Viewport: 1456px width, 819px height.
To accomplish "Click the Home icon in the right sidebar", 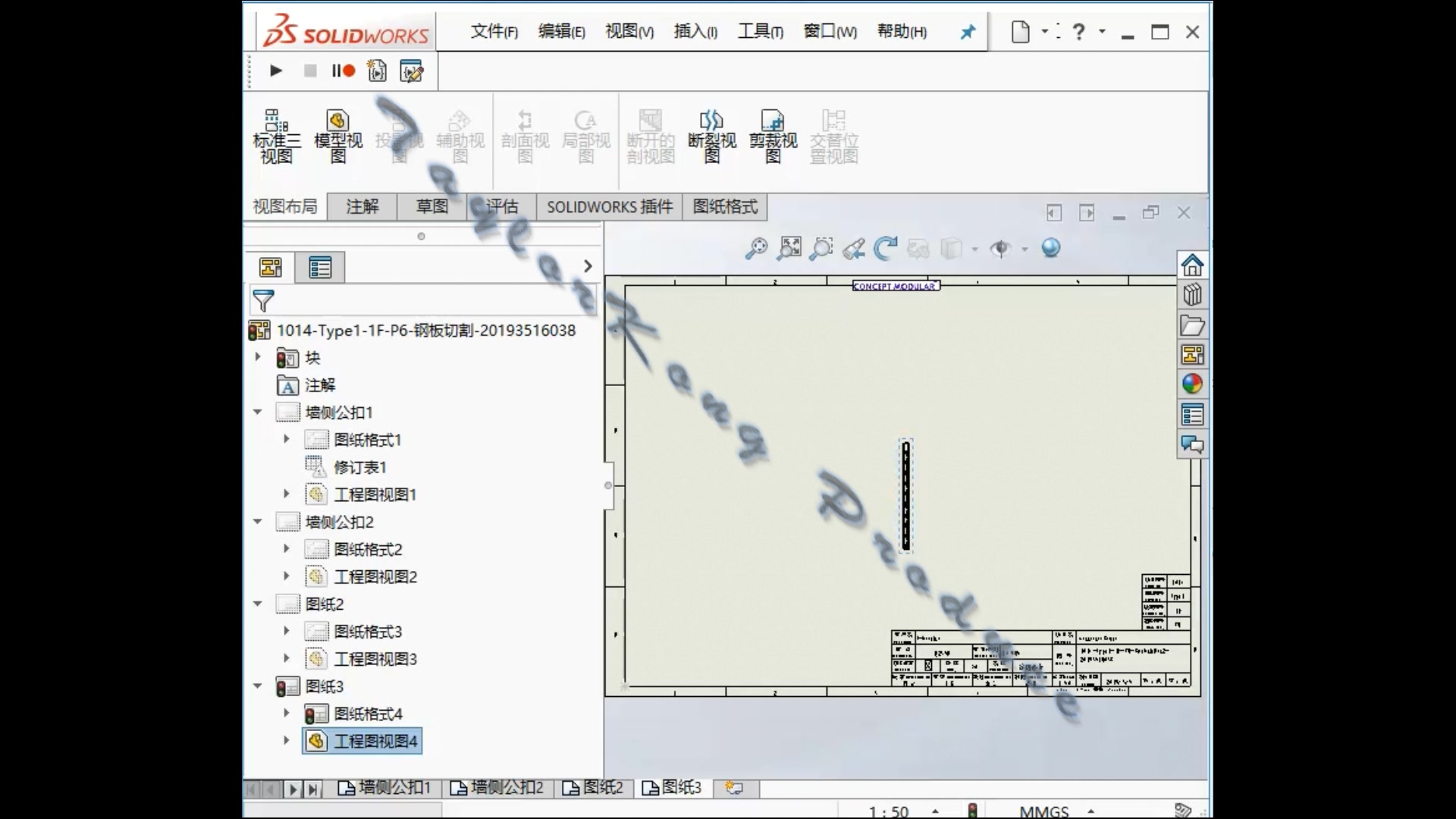I will pos(1193,265).
